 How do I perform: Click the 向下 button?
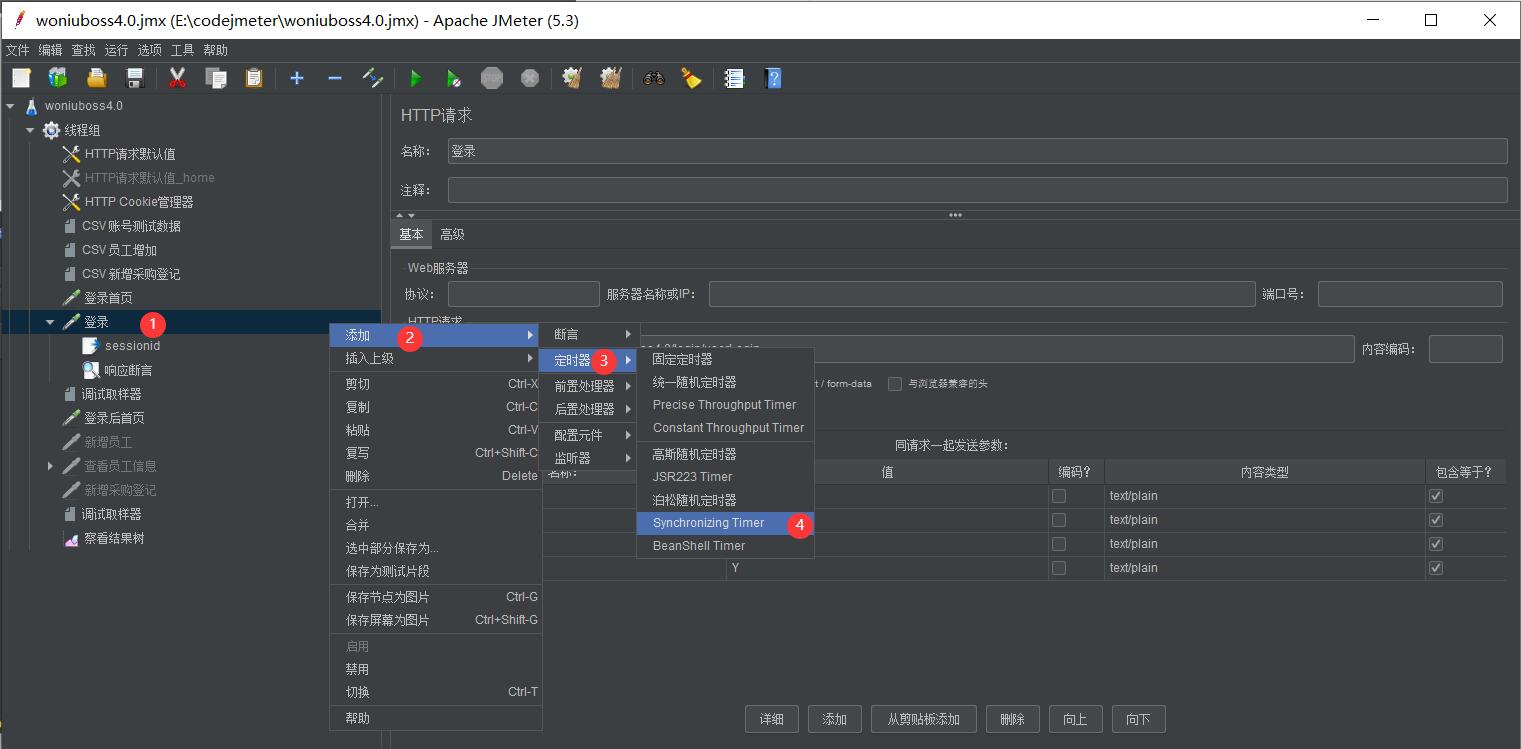pos(1138,719)
